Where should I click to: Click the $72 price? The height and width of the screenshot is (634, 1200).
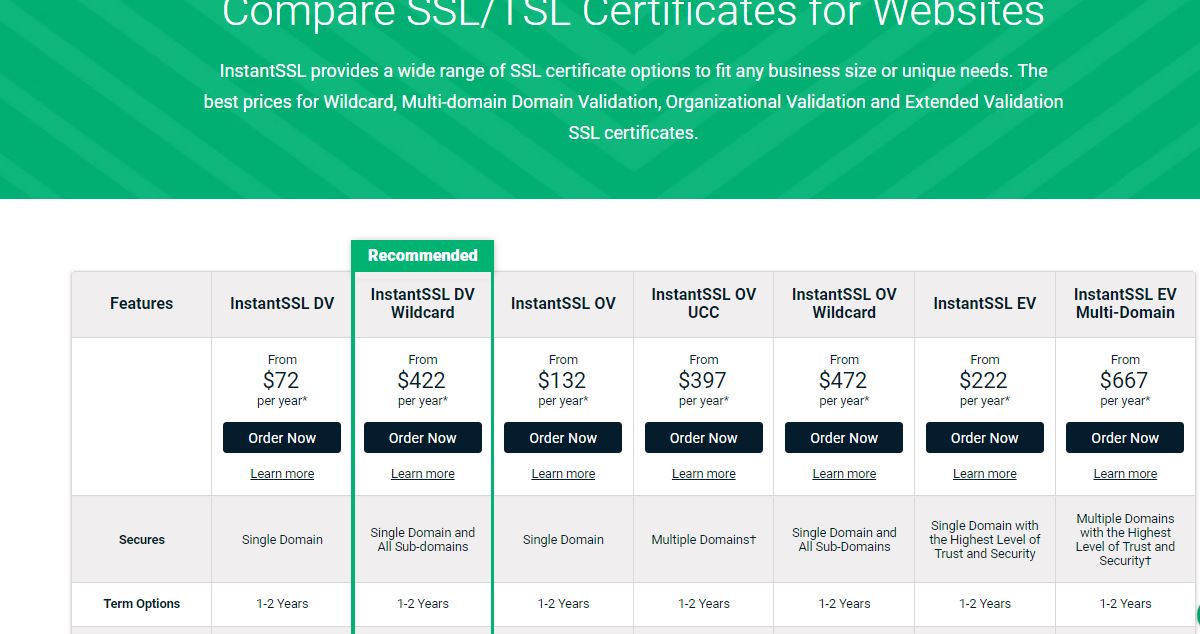[x=282, y=380]
